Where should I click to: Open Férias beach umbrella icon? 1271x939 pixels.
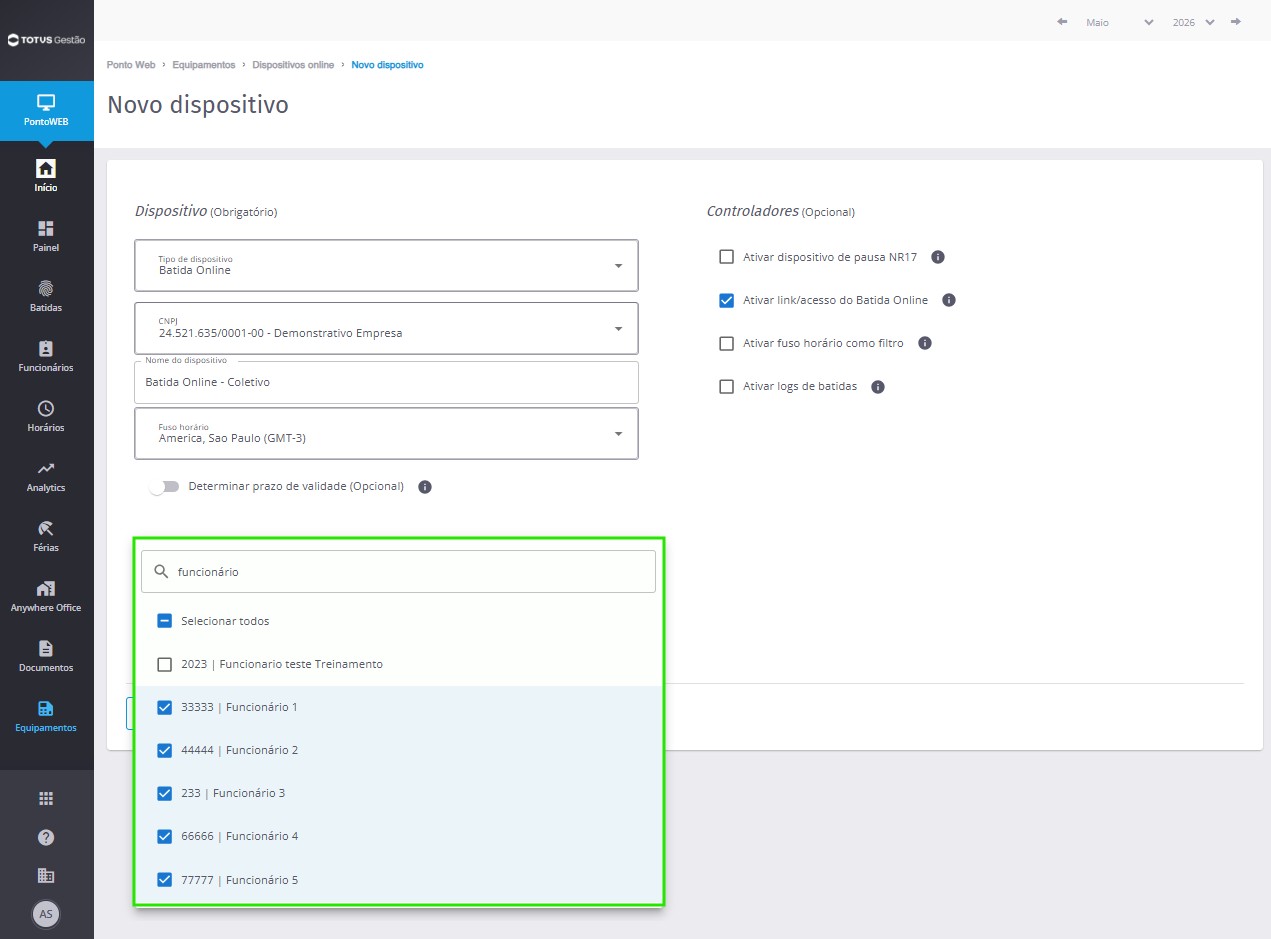(x=46, y=528)
